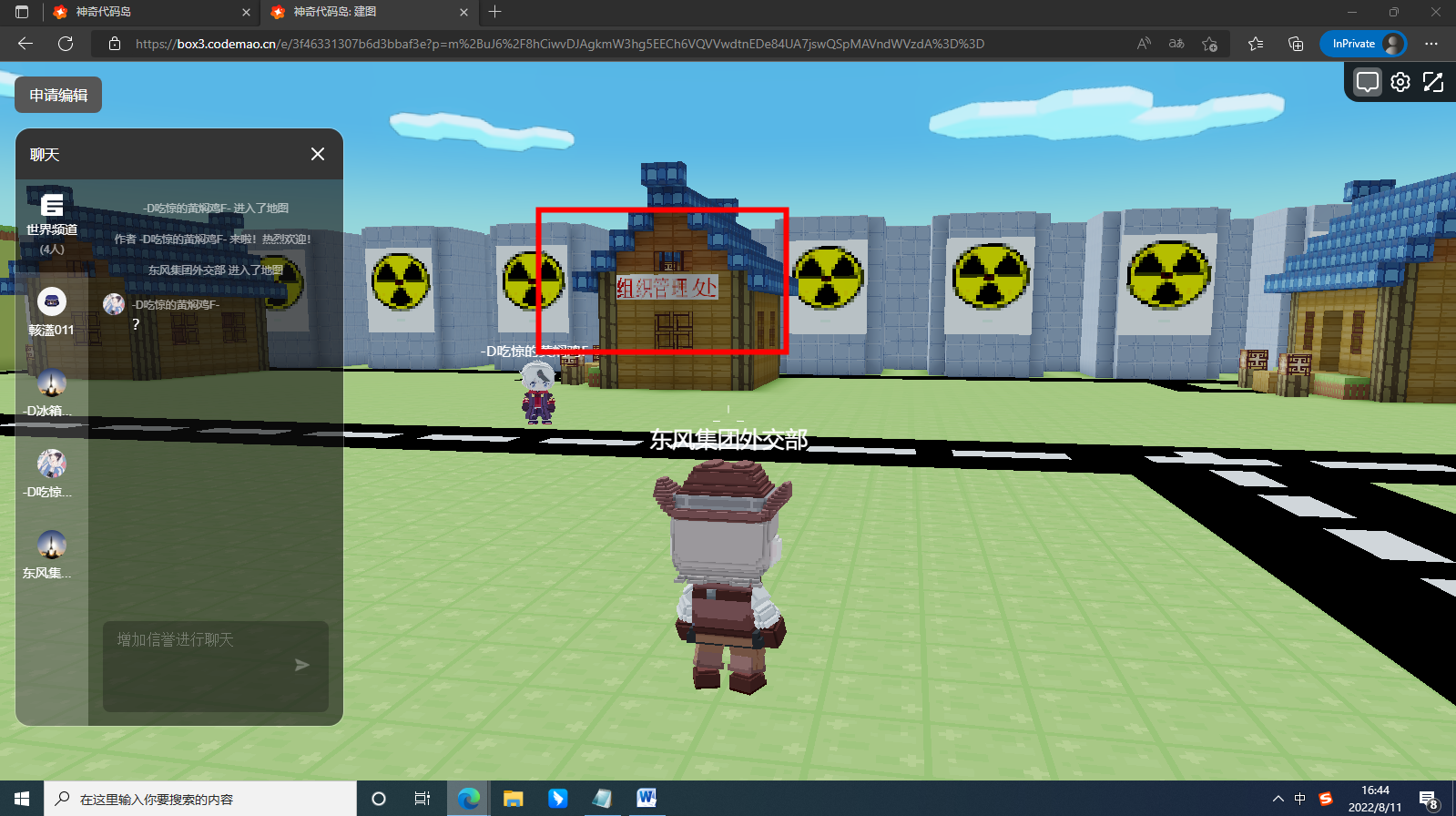Add this page to favorites
The height and width of the screenshot is (816, 1456).
click(1209, 44)
